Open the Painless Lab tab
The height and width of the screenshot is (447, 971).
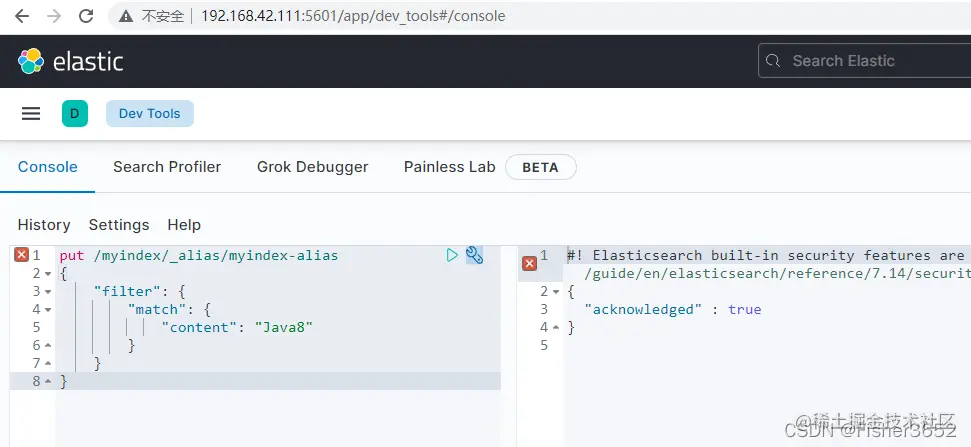click(x=450, y=167)
